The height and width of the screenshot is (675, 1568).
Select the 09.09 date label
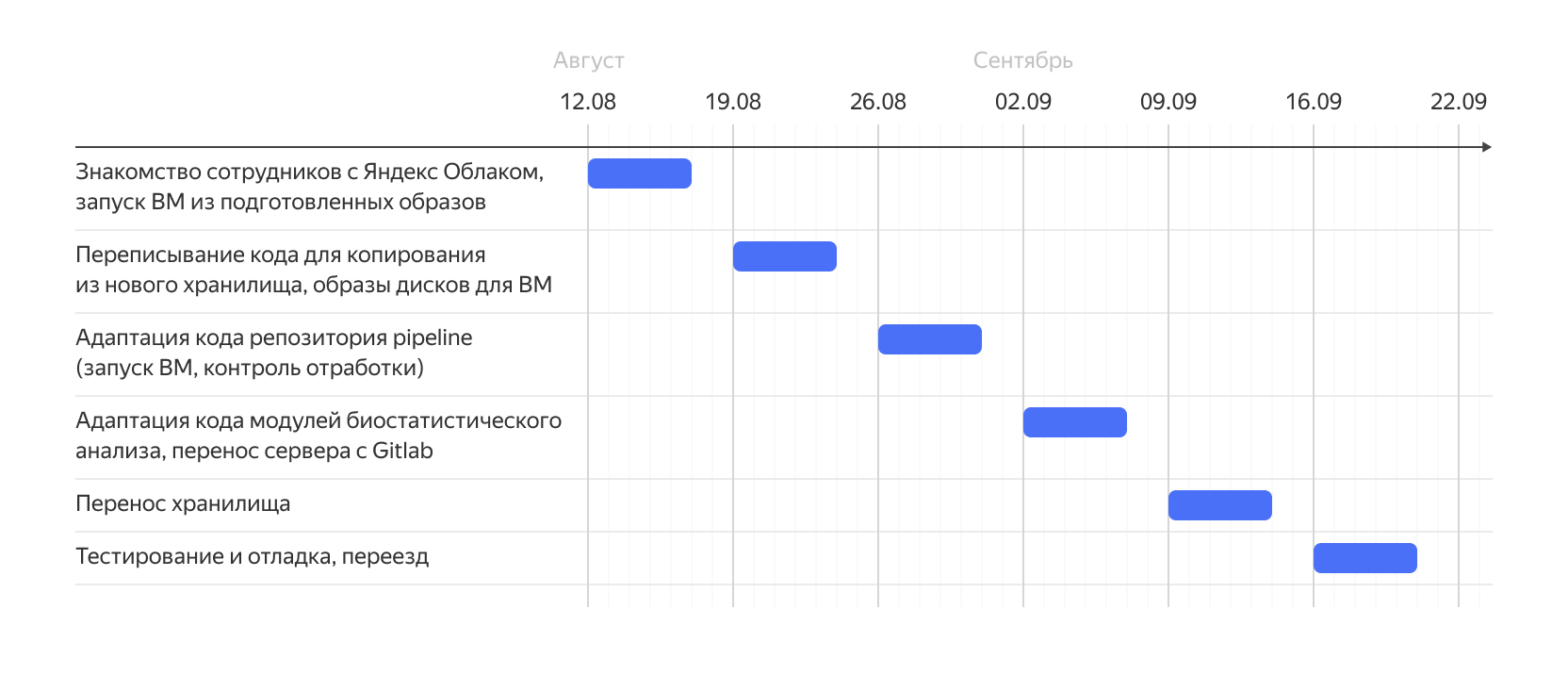pyautogui.click(x=1168, y=102)
